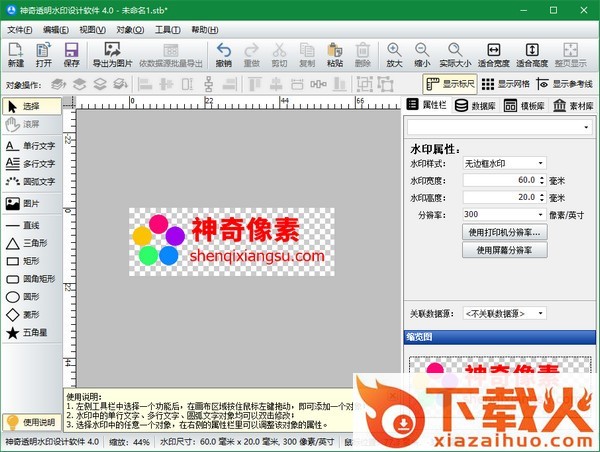This screenshot has width=600, height=452.
Task: Toggle 显示网格 show grid
Action: (x=505, y=84)
